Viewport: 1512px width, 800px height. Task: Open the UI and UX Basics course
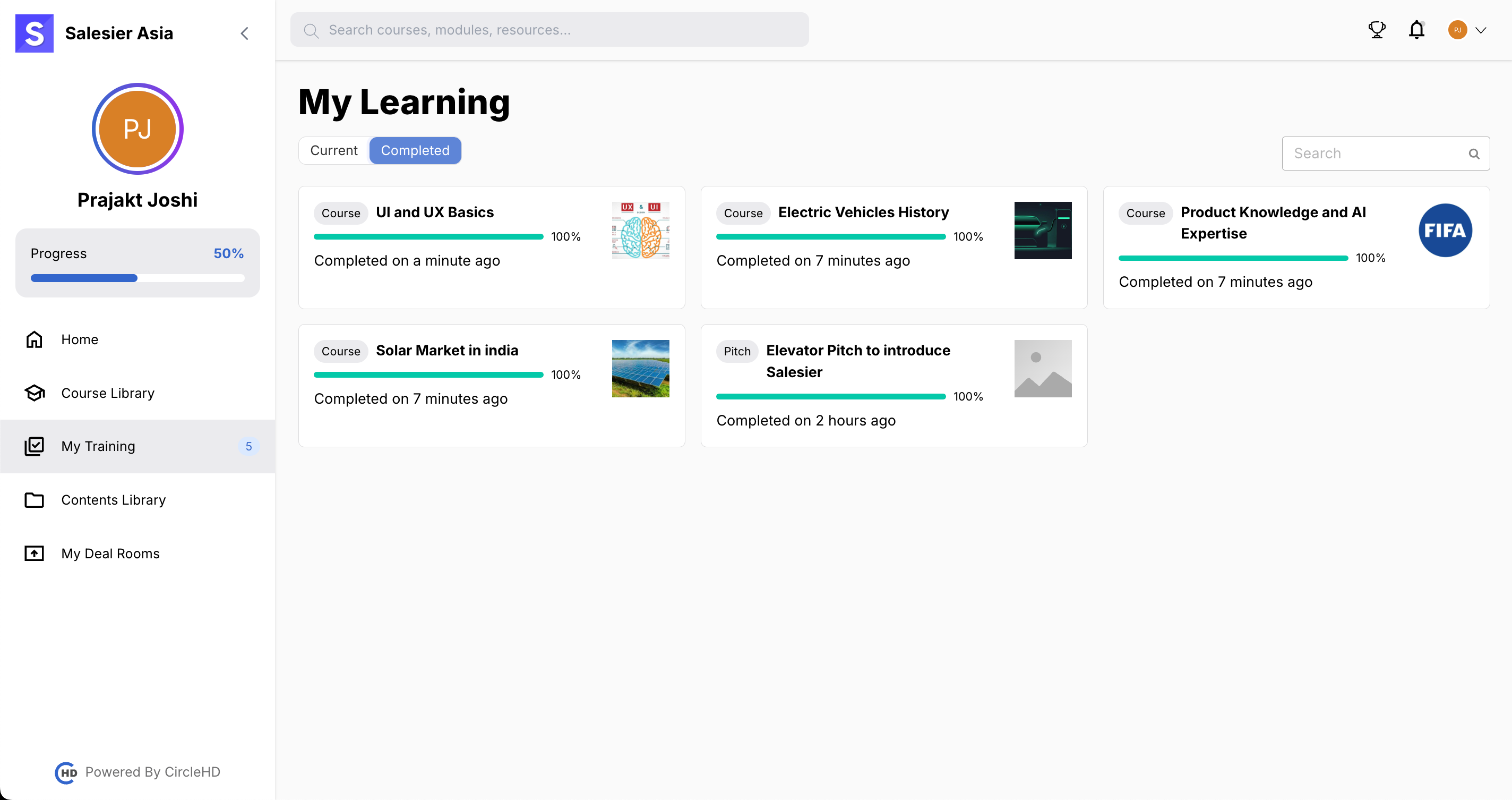click(x=434, y=212)
